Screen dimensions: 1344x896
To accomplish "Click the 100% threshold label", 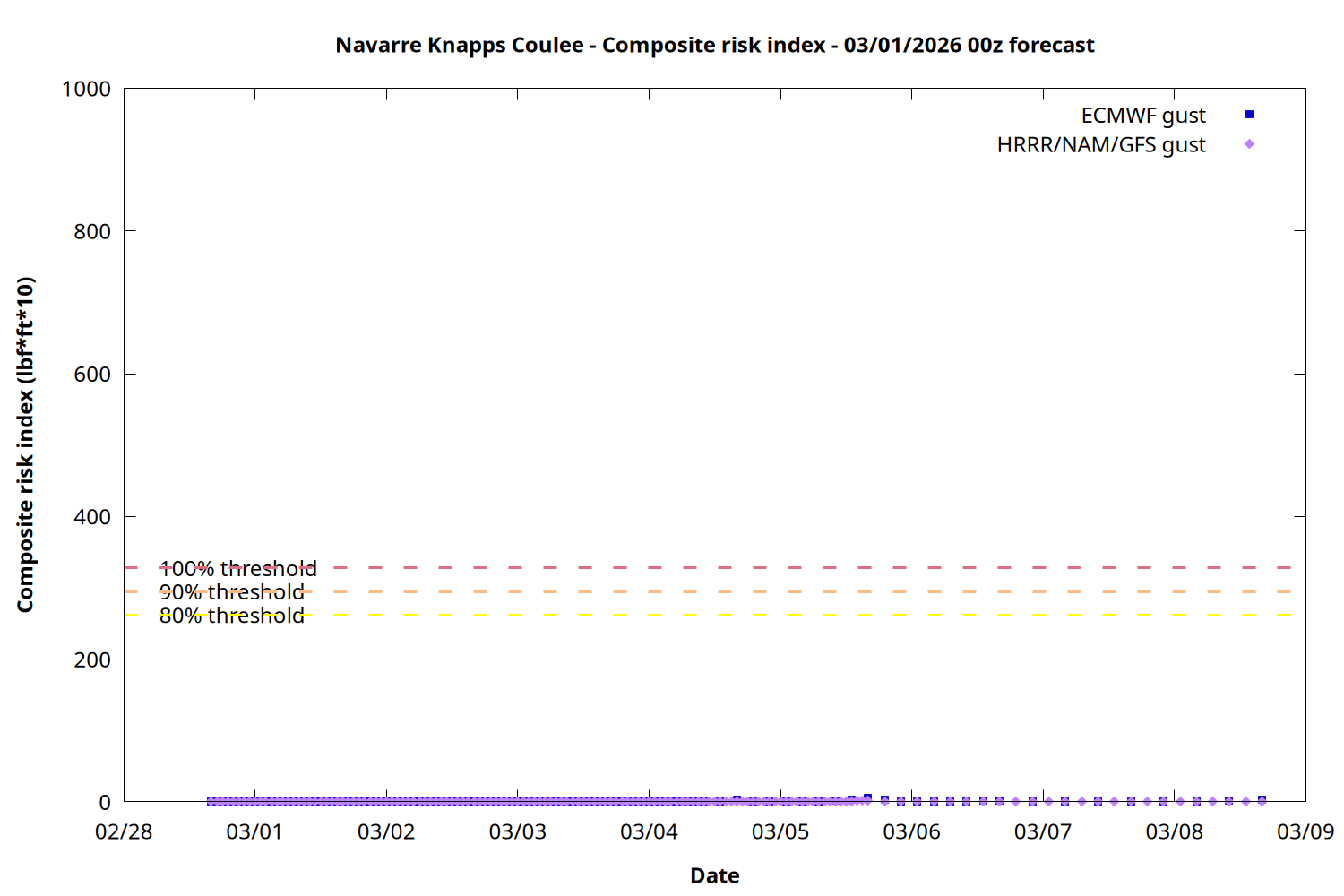I will pyautogui.click(x=237, y=569).
